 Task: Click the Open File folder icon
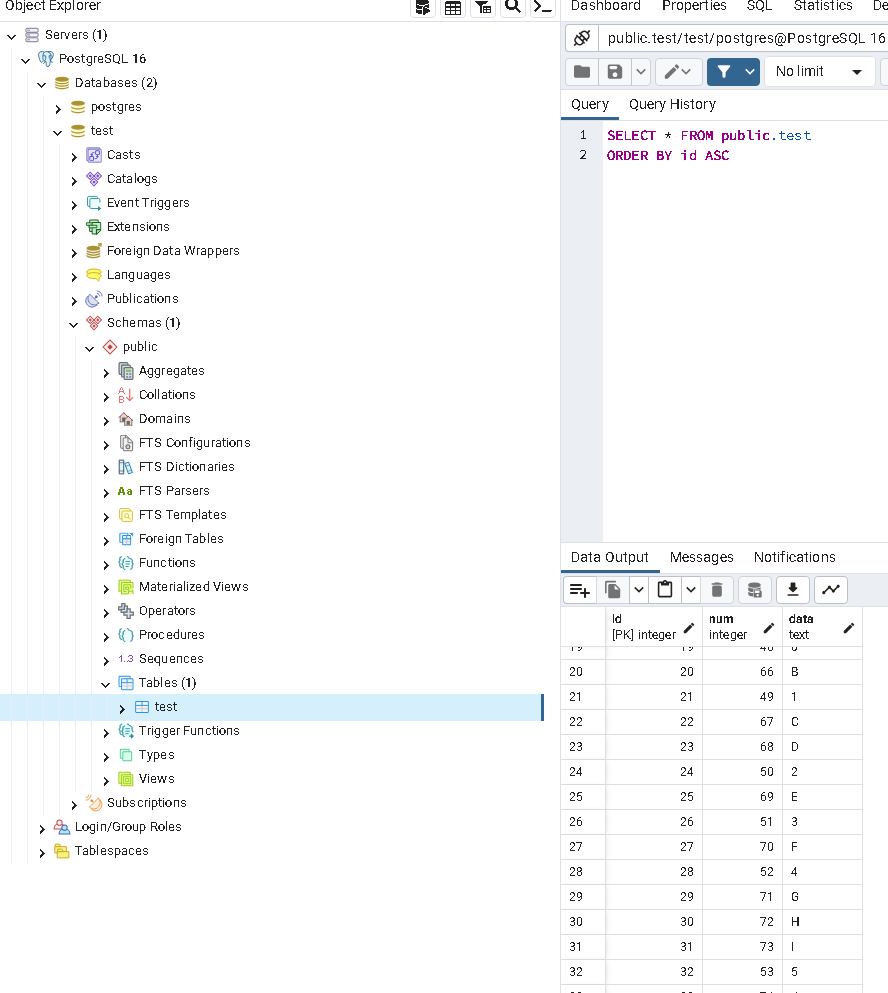[582, 72]
